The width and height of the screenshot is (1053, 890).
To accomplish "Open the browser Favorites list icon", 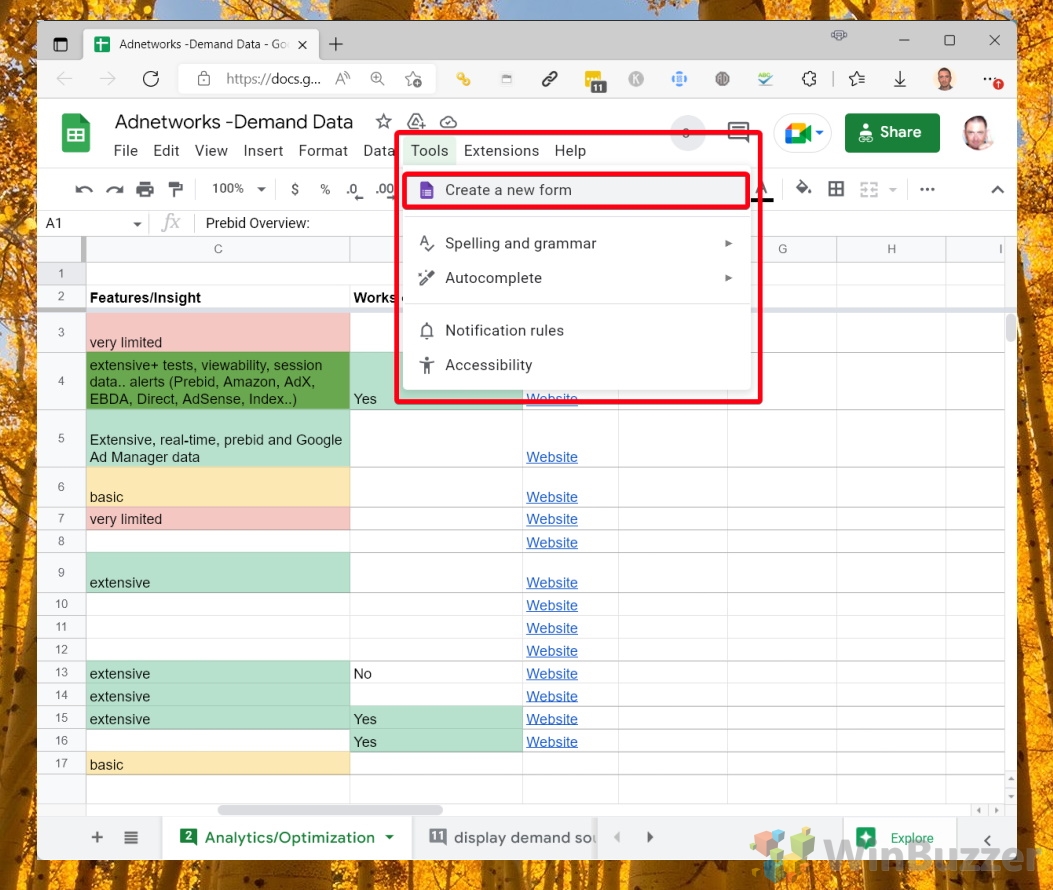I will pos(856,79).
